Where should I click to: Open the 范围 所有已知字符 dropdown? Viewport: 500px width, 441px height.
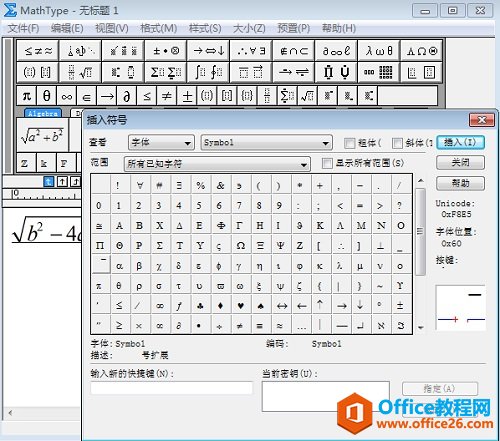[x=217, y=164]
